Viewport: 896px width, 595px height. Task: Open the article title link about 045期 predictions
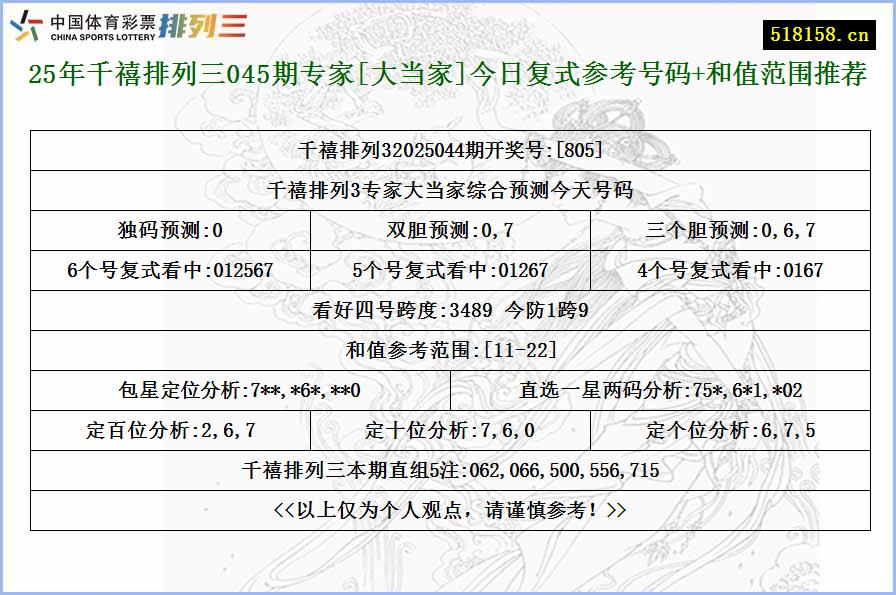(x=448, y=73)
